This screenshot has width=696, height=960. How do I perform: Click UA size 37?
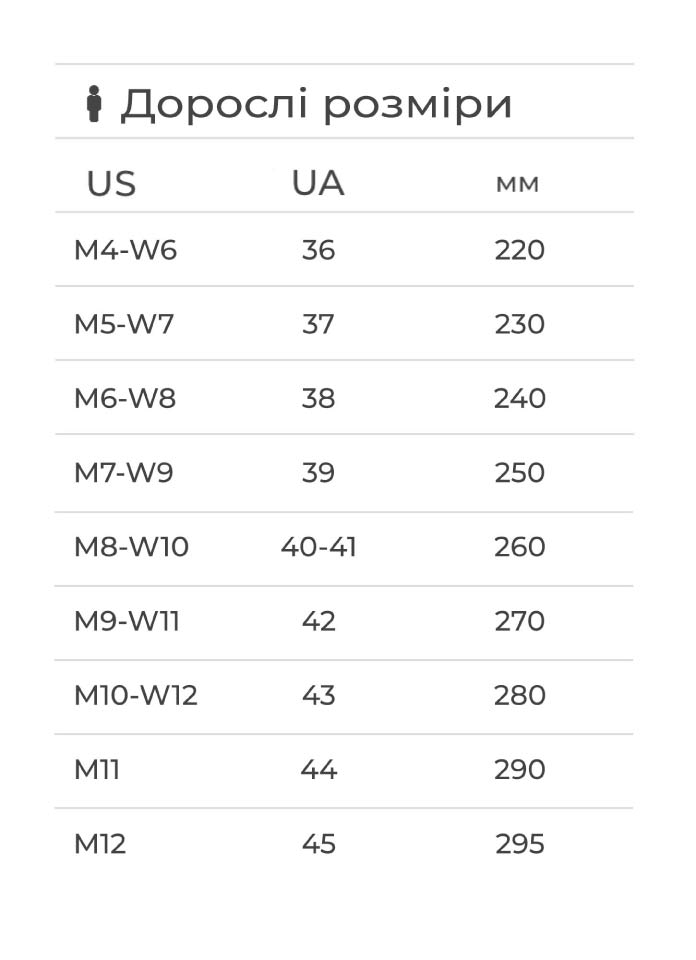[x=318, y=324]
